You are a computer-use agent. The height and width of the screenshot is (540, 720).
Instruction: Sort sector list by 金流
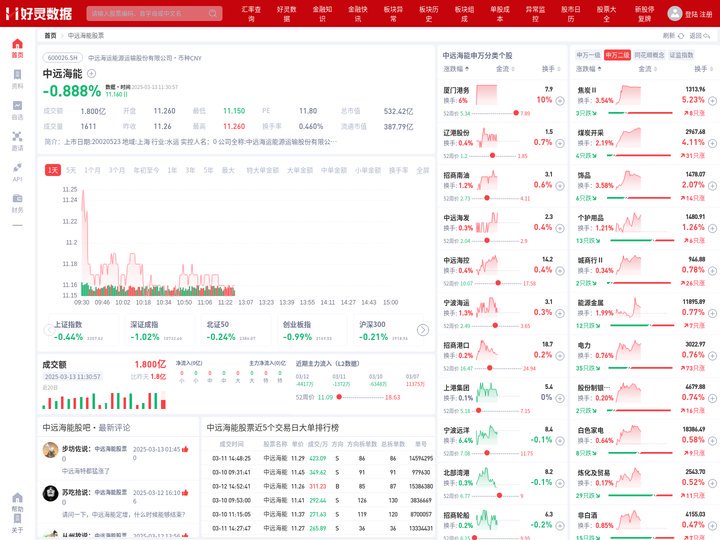647,69
